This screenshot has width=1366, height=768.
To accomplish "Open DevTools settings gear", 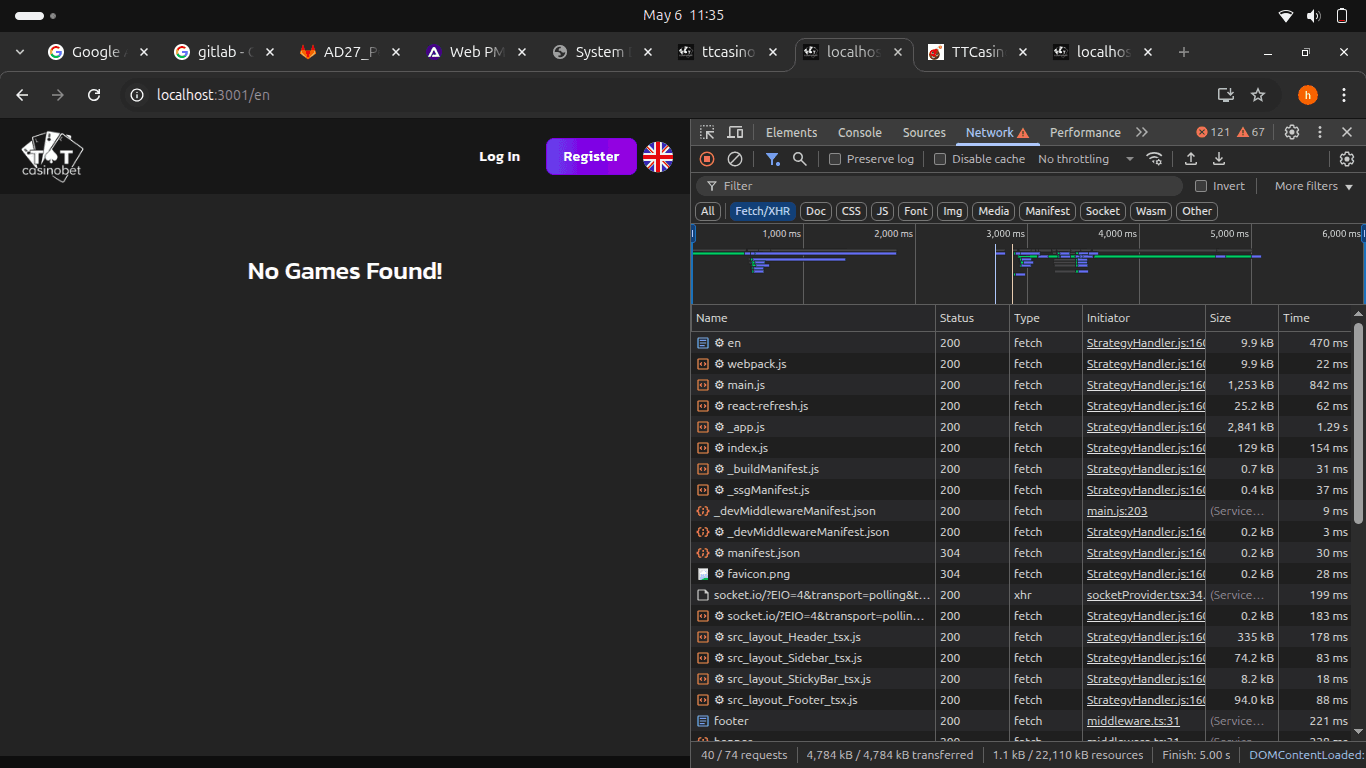I will click(x=1292, y=133).
